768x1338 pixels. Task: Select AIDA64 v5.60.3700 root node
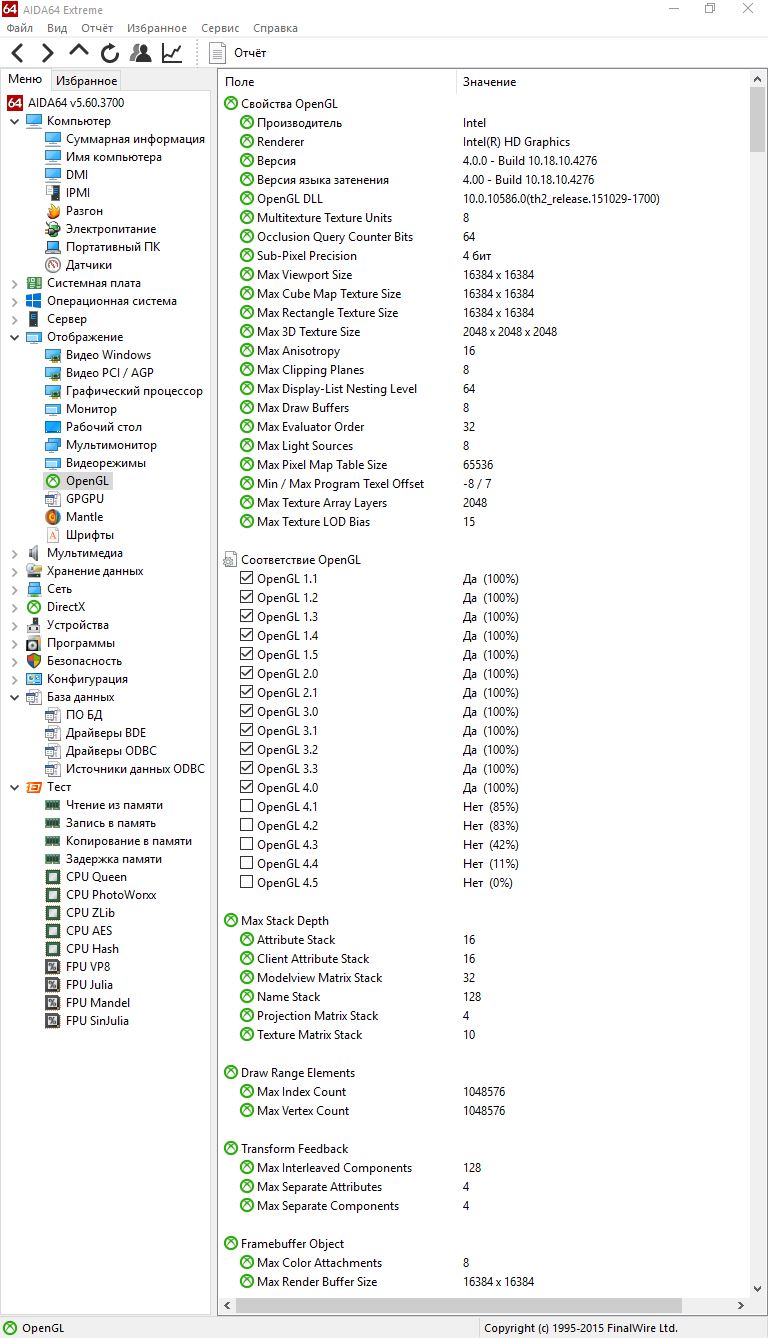pyautogui.click(x=75, y=103)
